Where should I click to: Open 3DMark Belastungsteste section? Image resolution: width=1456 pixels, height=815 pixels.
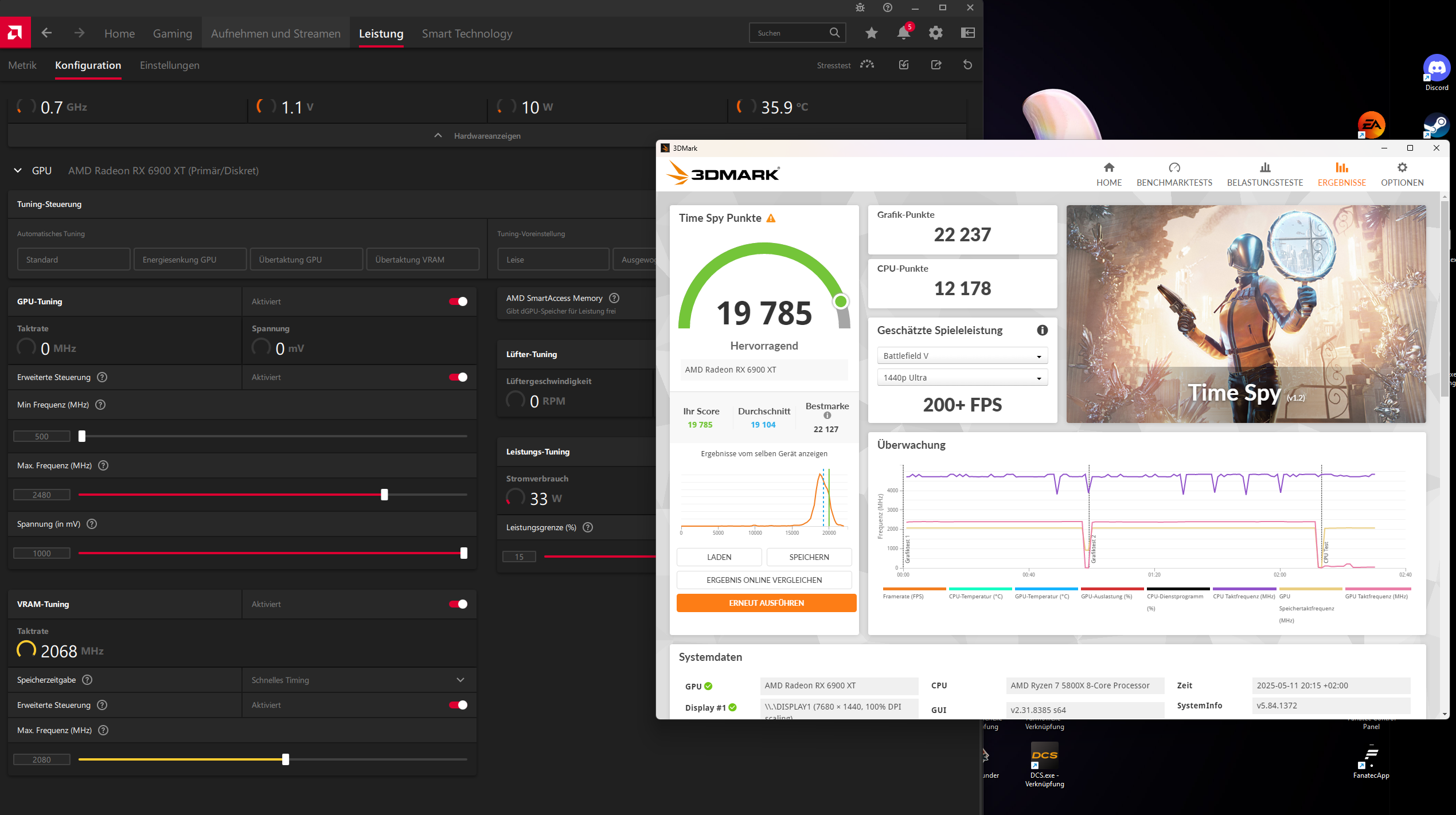coord(1264,174)
